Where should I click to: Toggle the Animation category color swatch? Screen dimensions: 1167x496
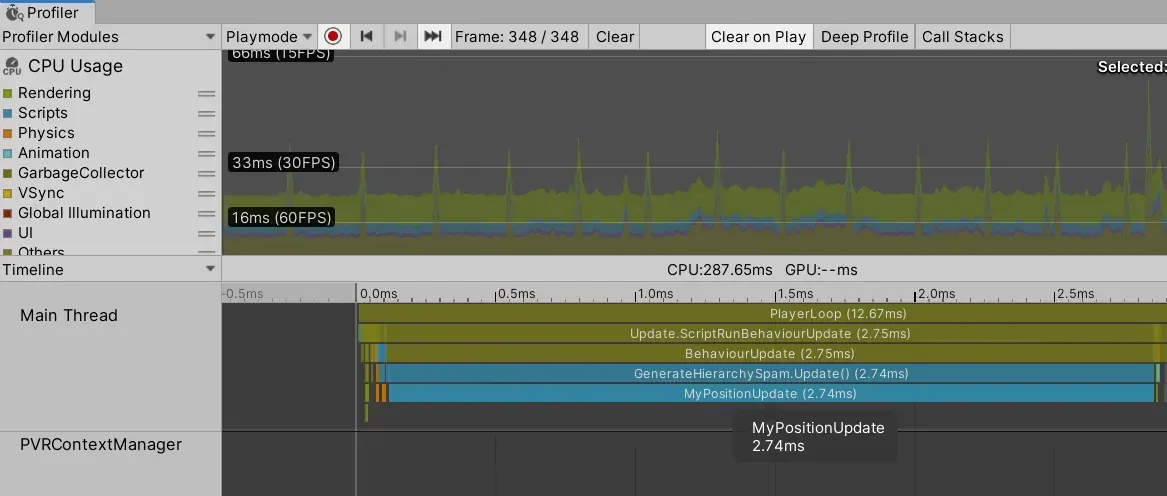(x=7, y=153)
